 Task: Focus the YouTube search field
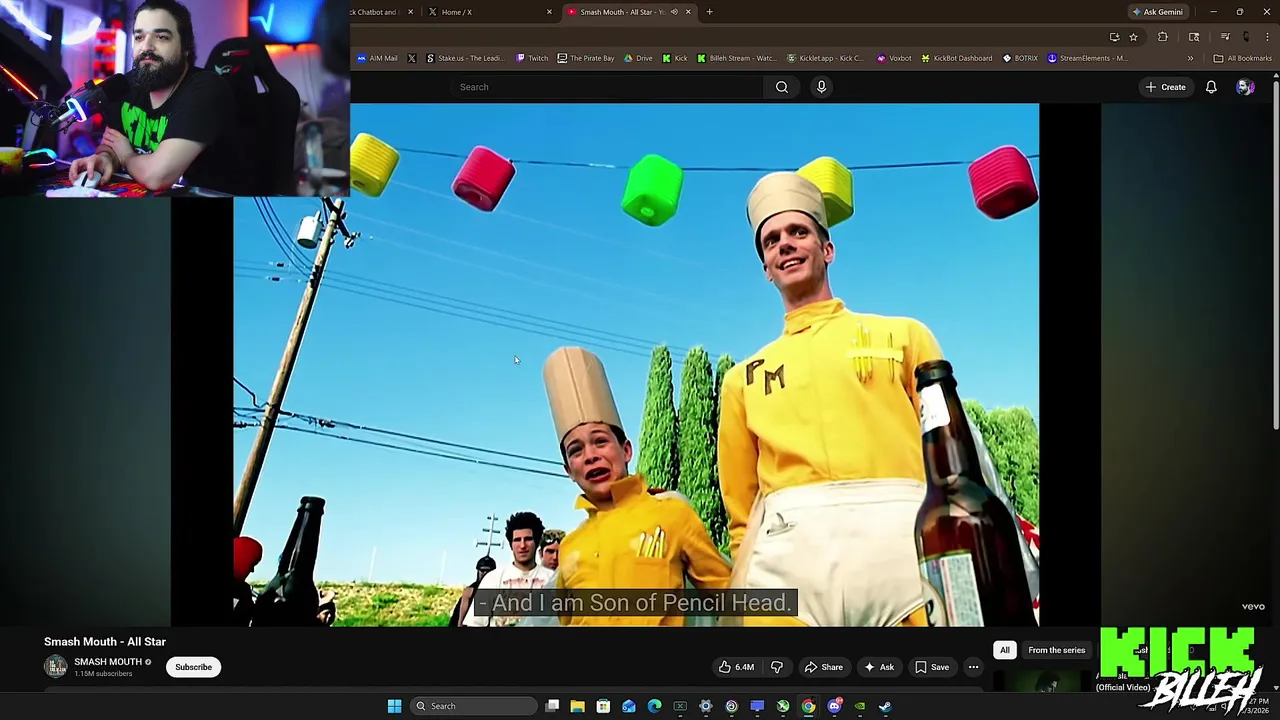tap(605, 87)
